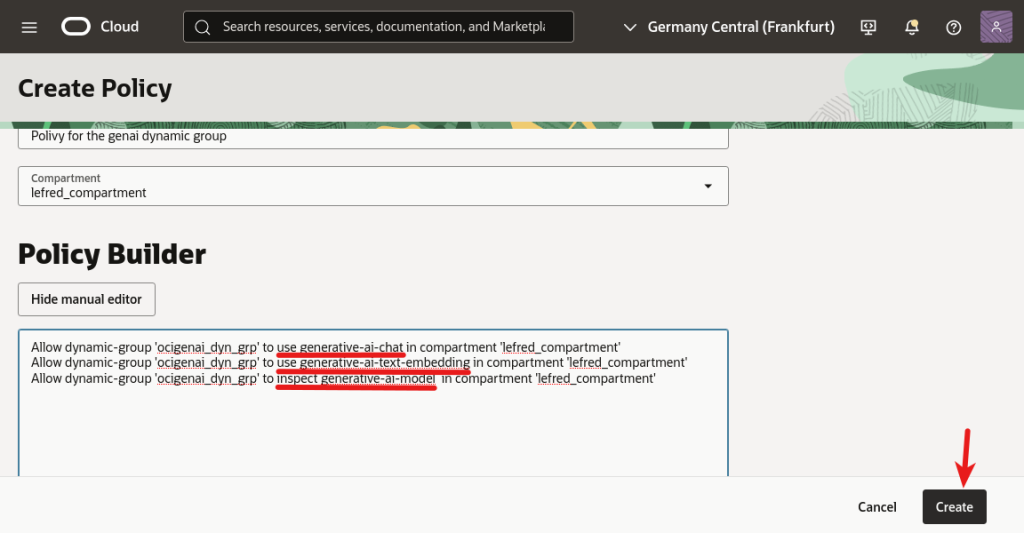Cancel policy creation

click(x=877, y=507)
